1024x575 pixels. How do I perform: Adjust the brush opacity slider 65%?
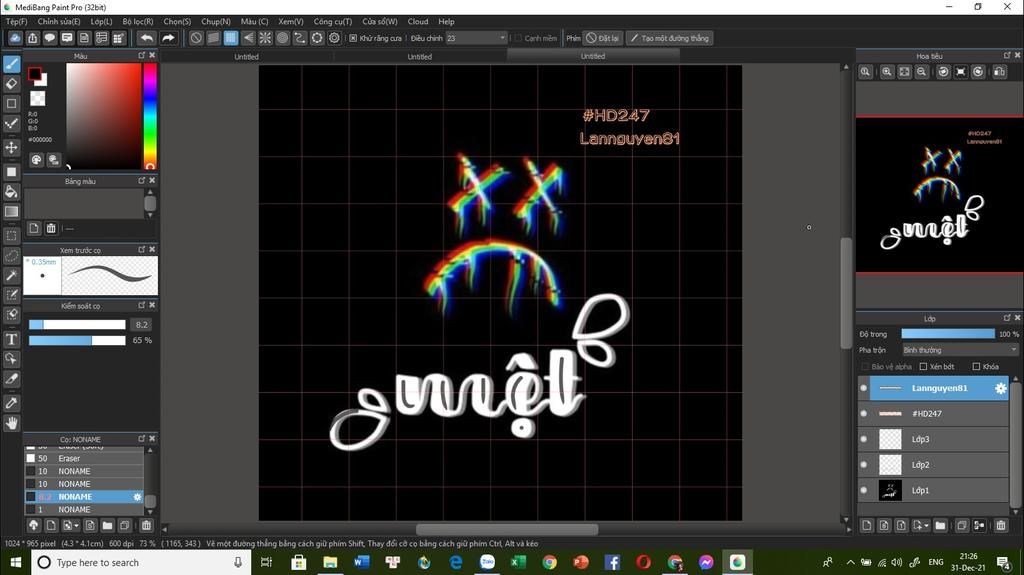(x=77, y=340)
